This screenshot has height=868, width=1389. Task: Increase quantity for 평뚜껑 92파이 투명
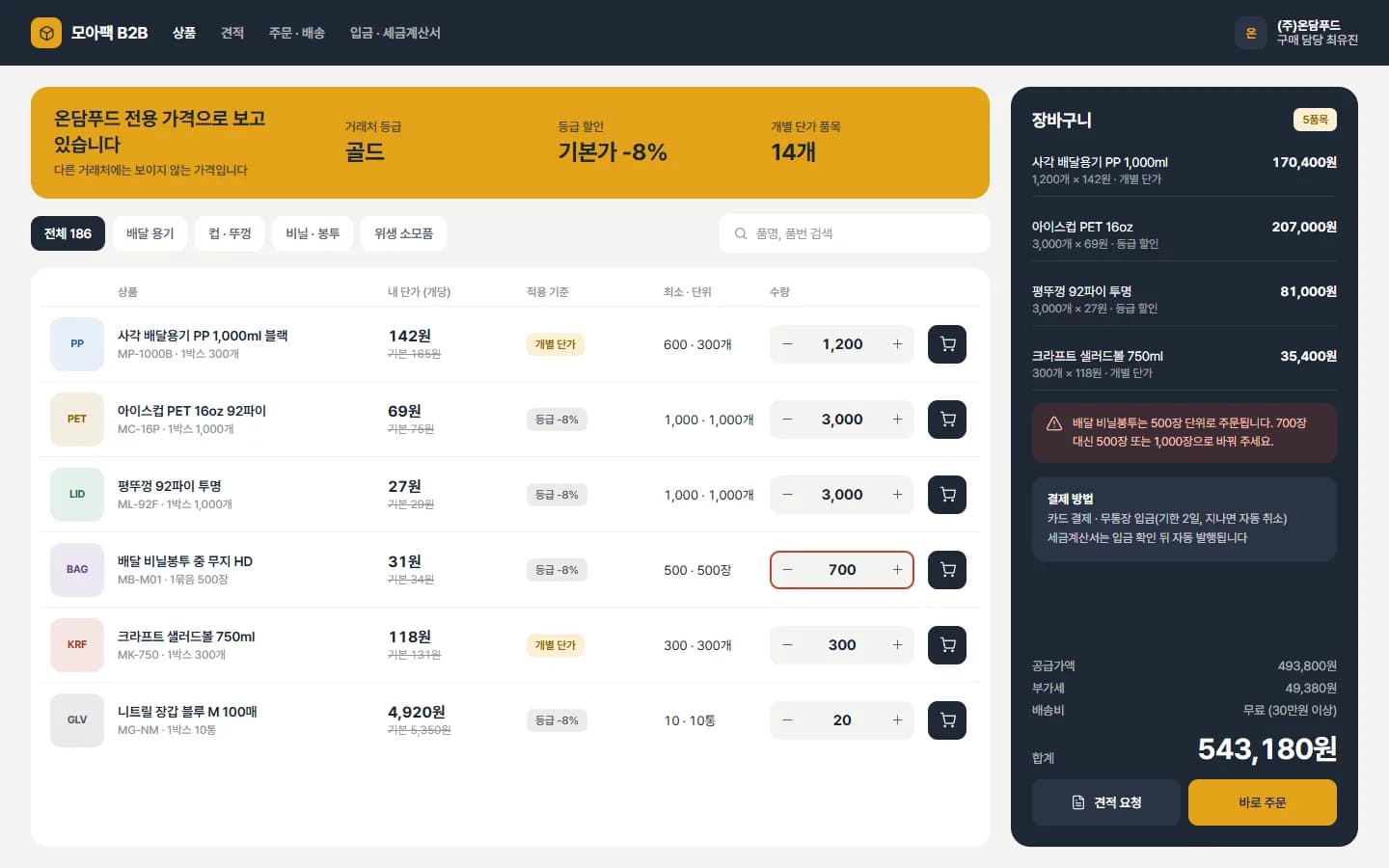click(x=897, y=495)
